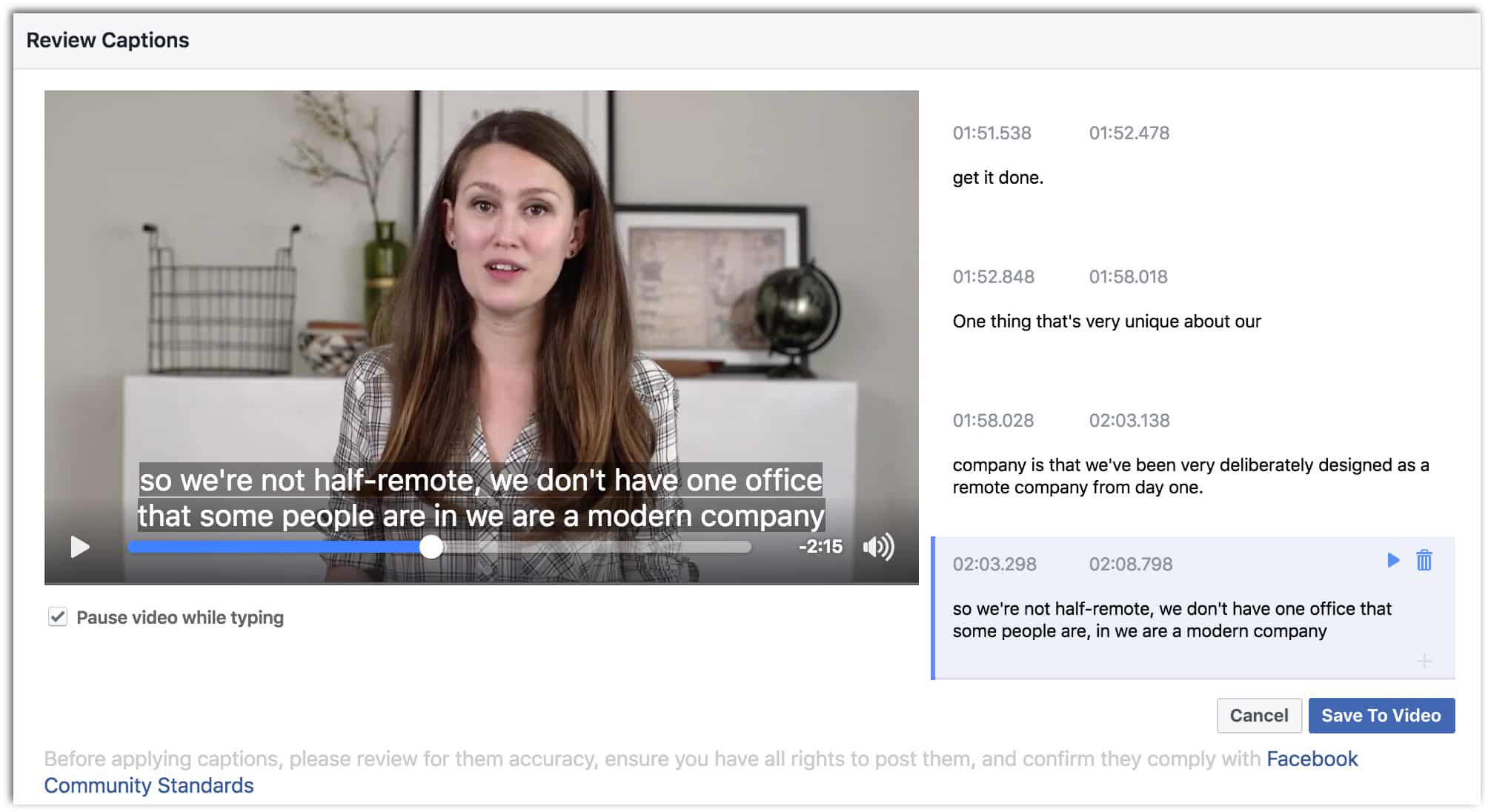This screenshot has width=1488, height=812.
Task: Click the video preview frame
Action: tap(482, 337)
